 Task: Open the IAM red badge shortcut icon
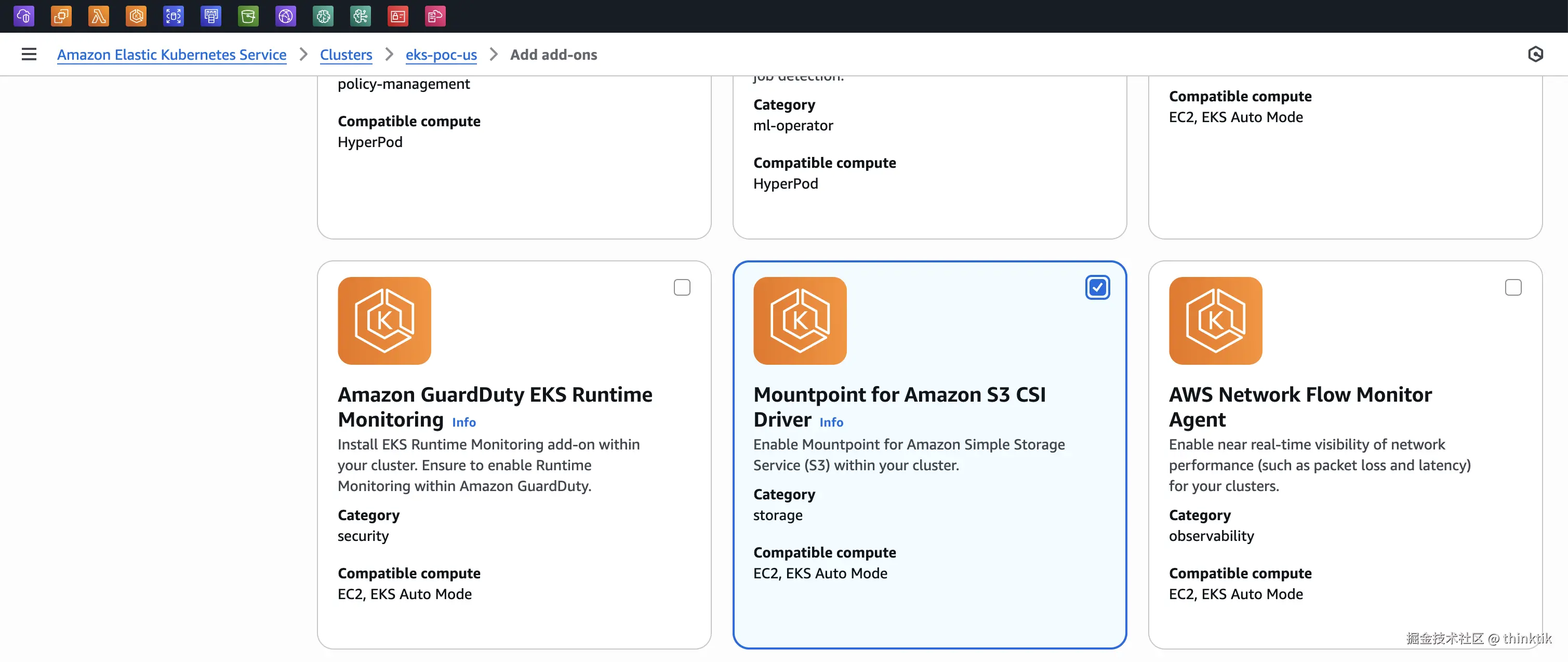(x=398, y=16)
